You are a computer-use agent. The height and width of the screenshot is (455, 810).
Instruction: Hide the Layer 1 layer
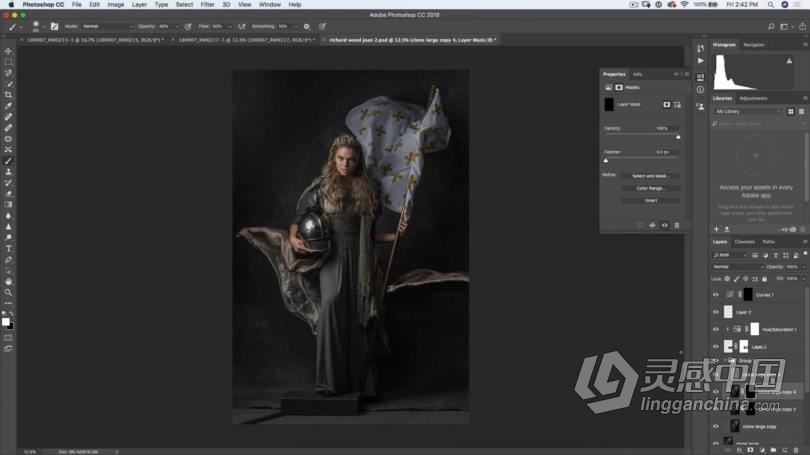click(716, 347)
